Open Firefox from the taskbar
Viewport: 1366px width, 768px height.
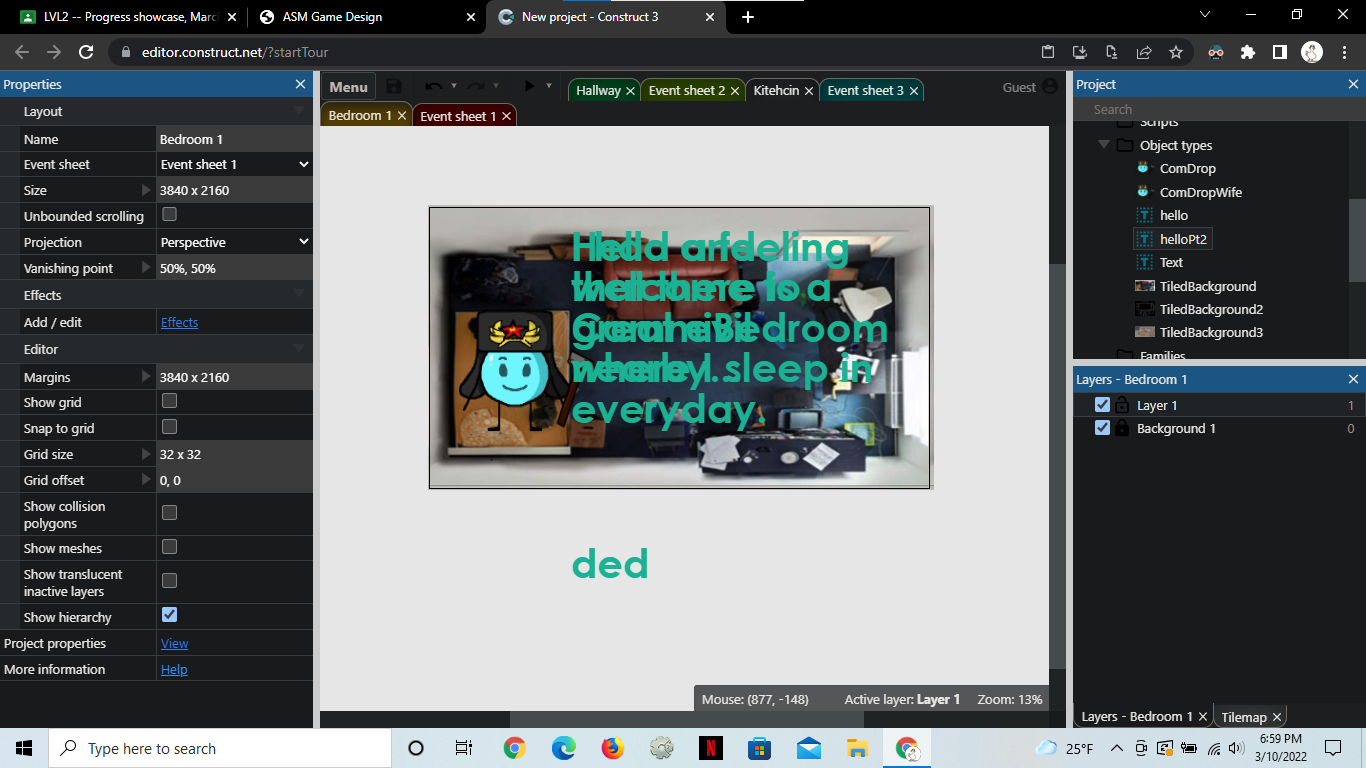pyautogui.click(x=612, y=748)
